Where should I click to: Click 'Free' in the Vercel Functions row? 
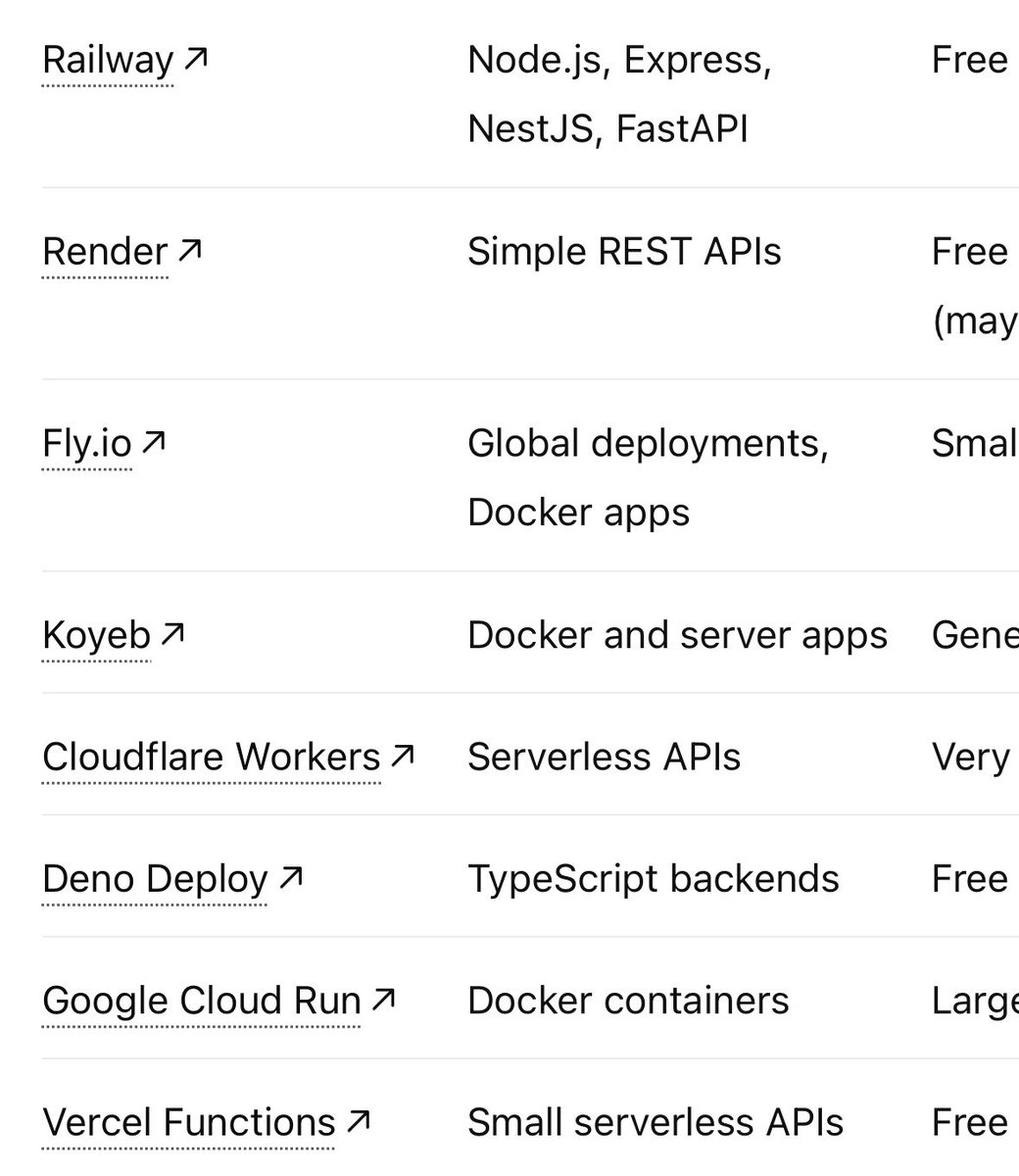point(970,1122)
